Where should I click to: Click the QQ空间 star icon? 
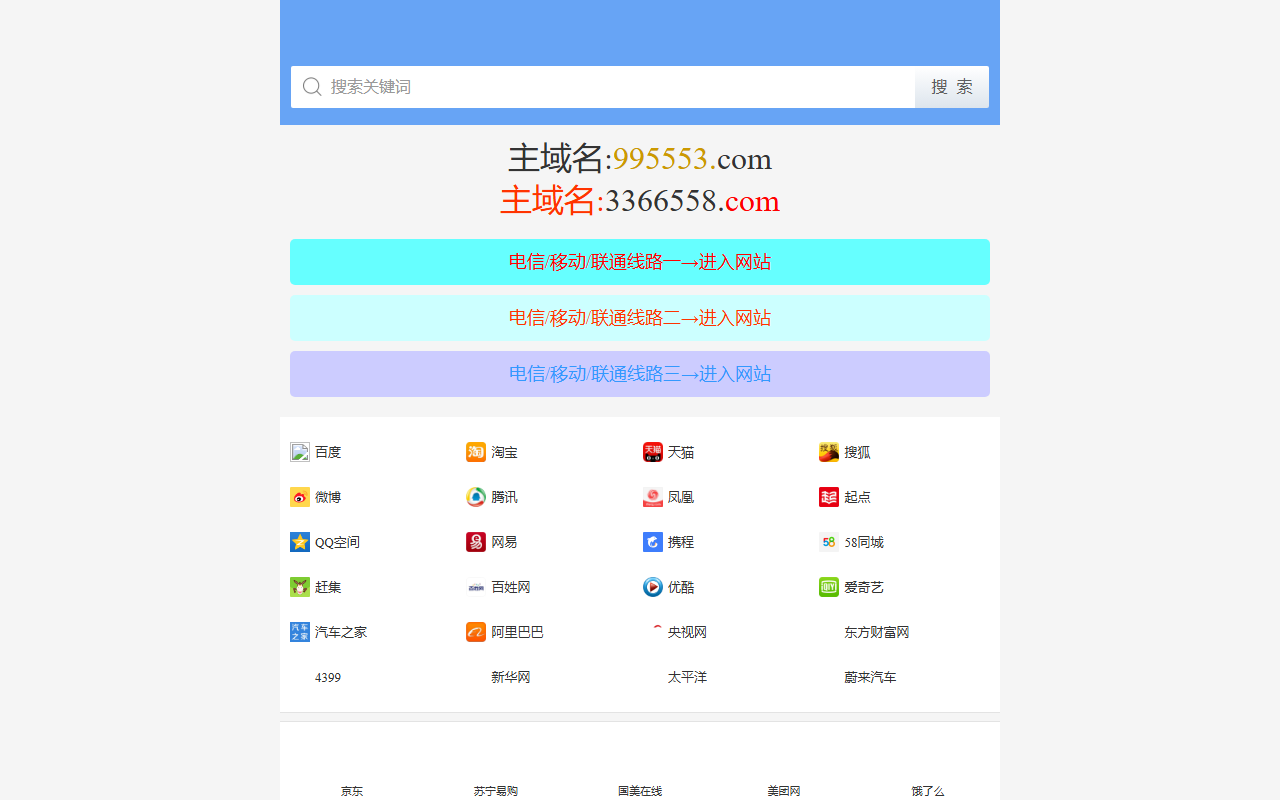click(x=300, y=542)
